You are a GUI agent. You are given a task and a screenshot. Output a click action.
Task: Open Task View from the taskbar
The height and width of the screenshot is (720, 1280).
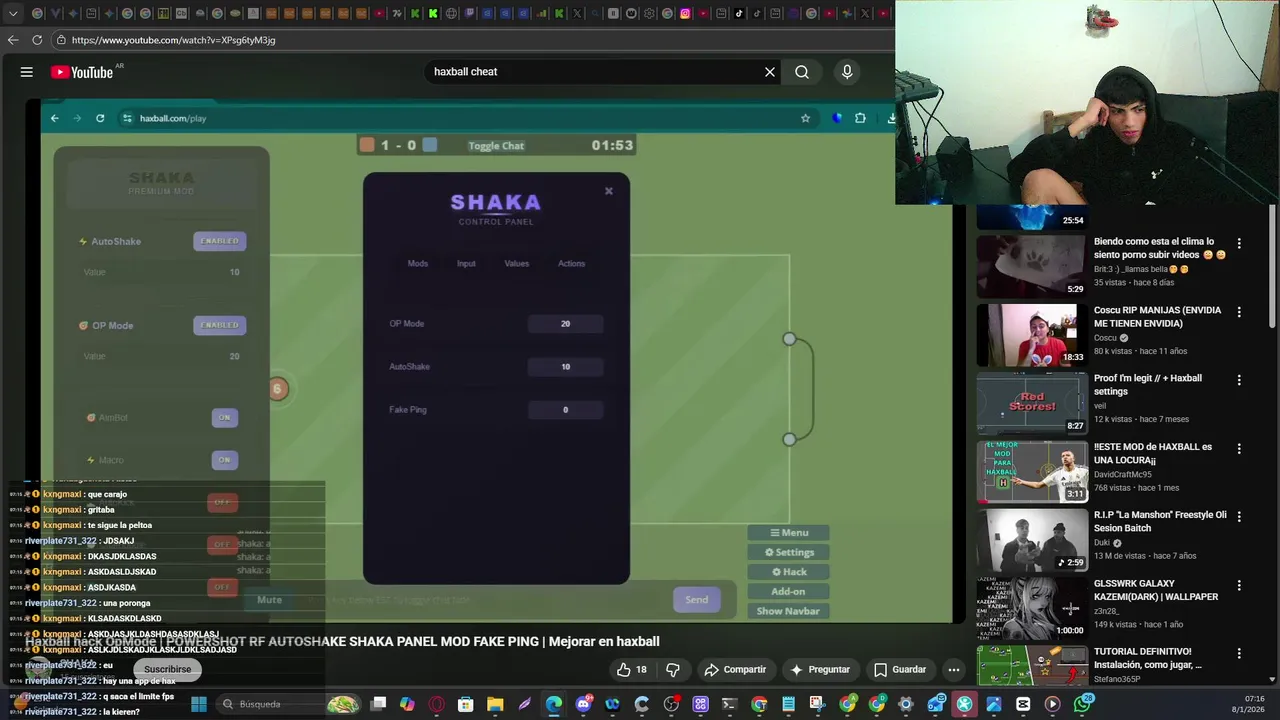378,704
